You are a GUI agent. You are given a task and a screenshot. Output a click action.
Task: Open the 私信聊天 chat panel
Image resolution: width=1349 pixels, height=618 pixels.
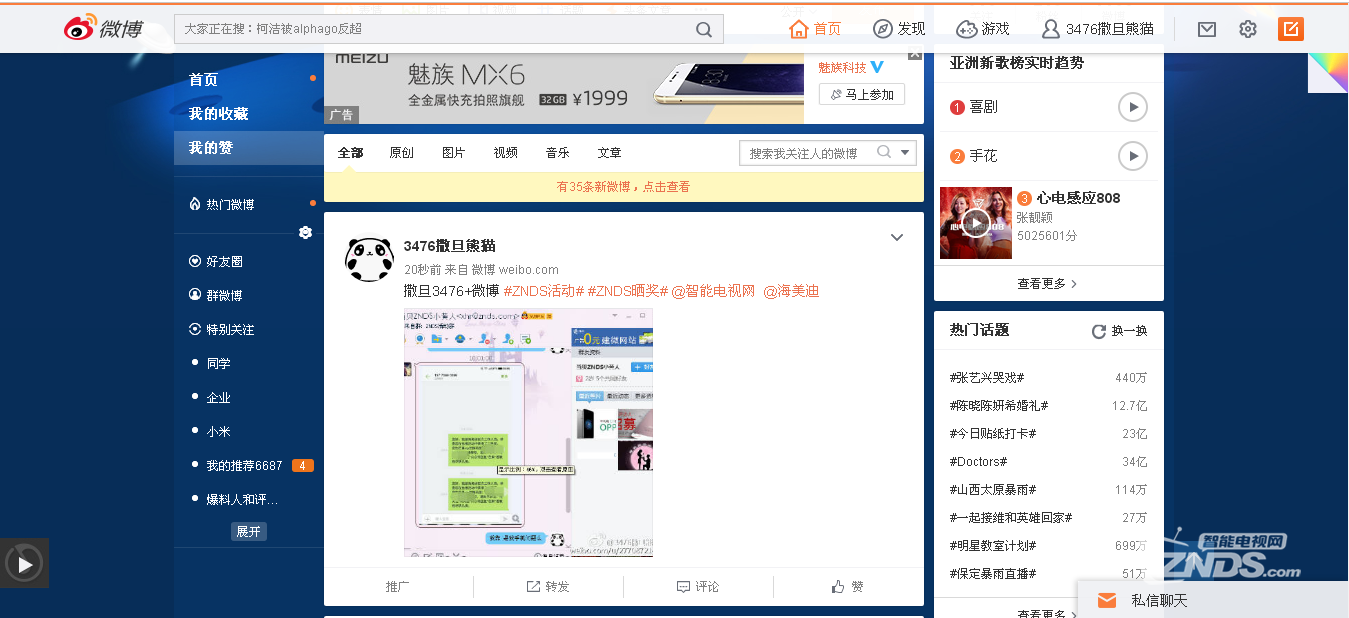[1213, 600]
